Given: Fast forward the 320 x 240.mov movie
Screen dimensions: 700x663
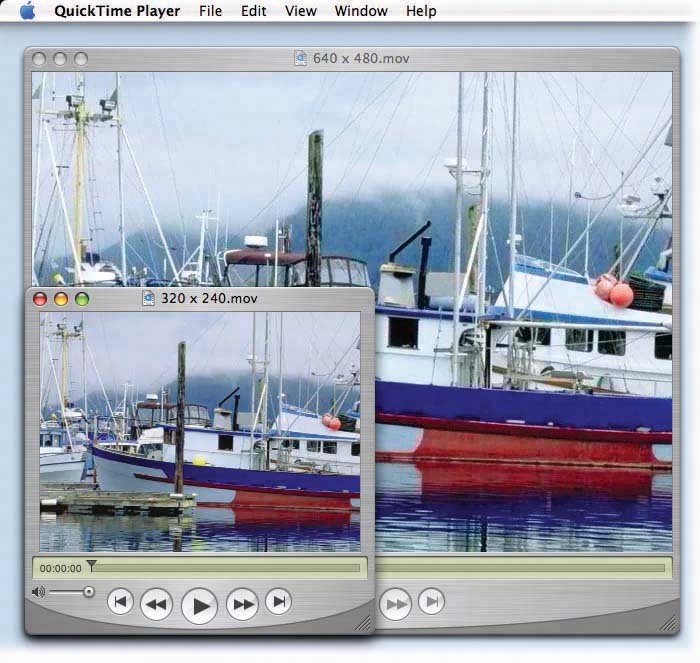Looking at the screenshot, I should pos(242,604).
